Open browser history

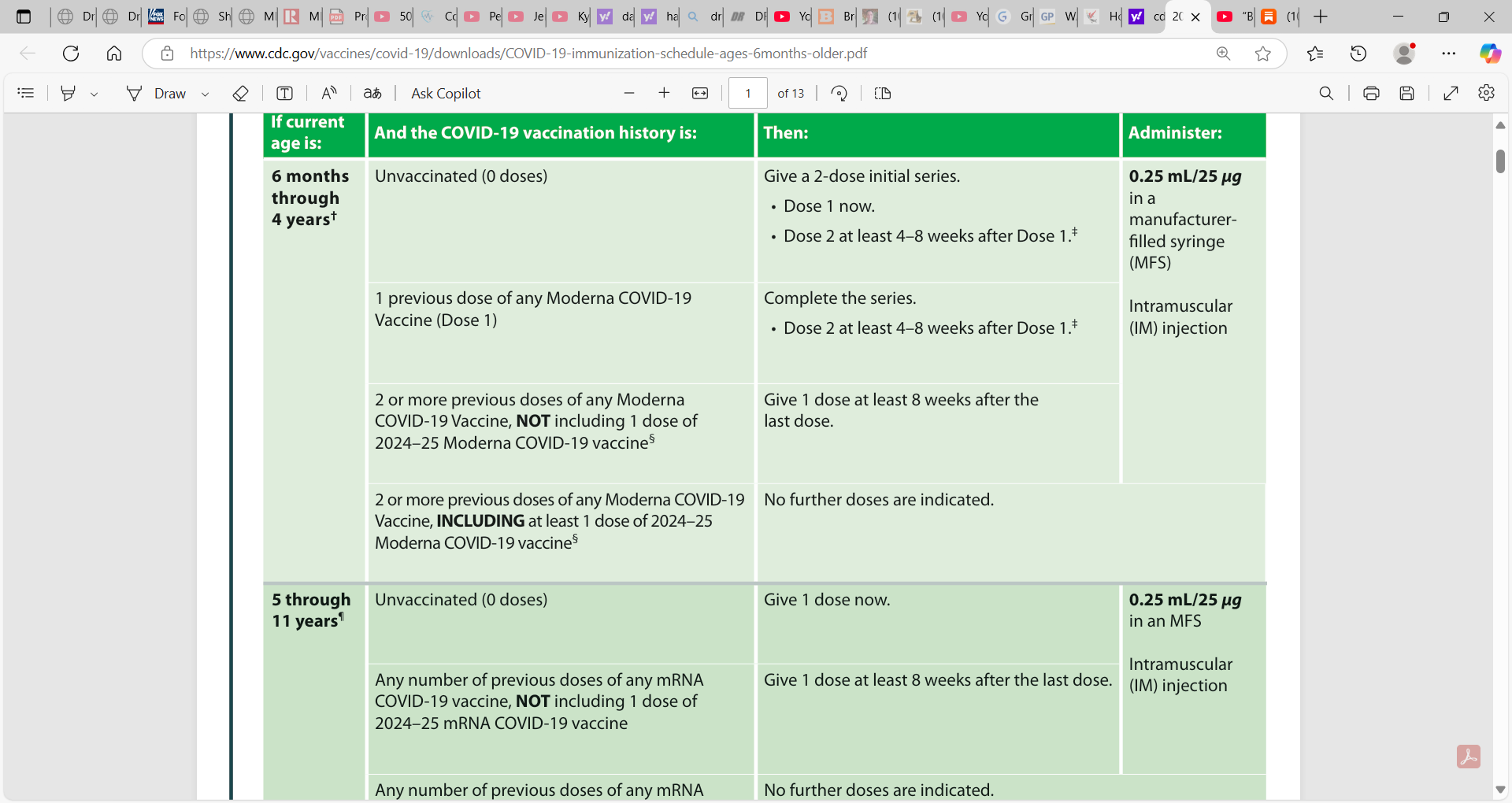point(1358,54)
